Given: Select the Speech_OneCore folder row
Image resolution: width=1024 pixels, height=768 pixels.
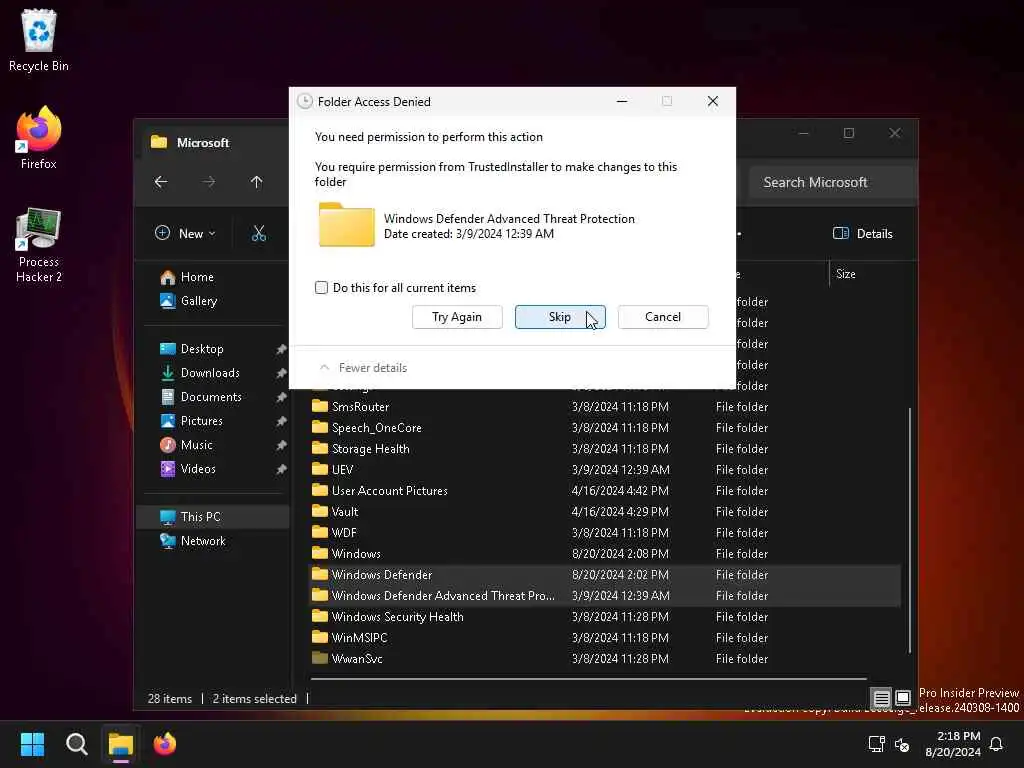Looking at the screenshot, I should [605, 428].
